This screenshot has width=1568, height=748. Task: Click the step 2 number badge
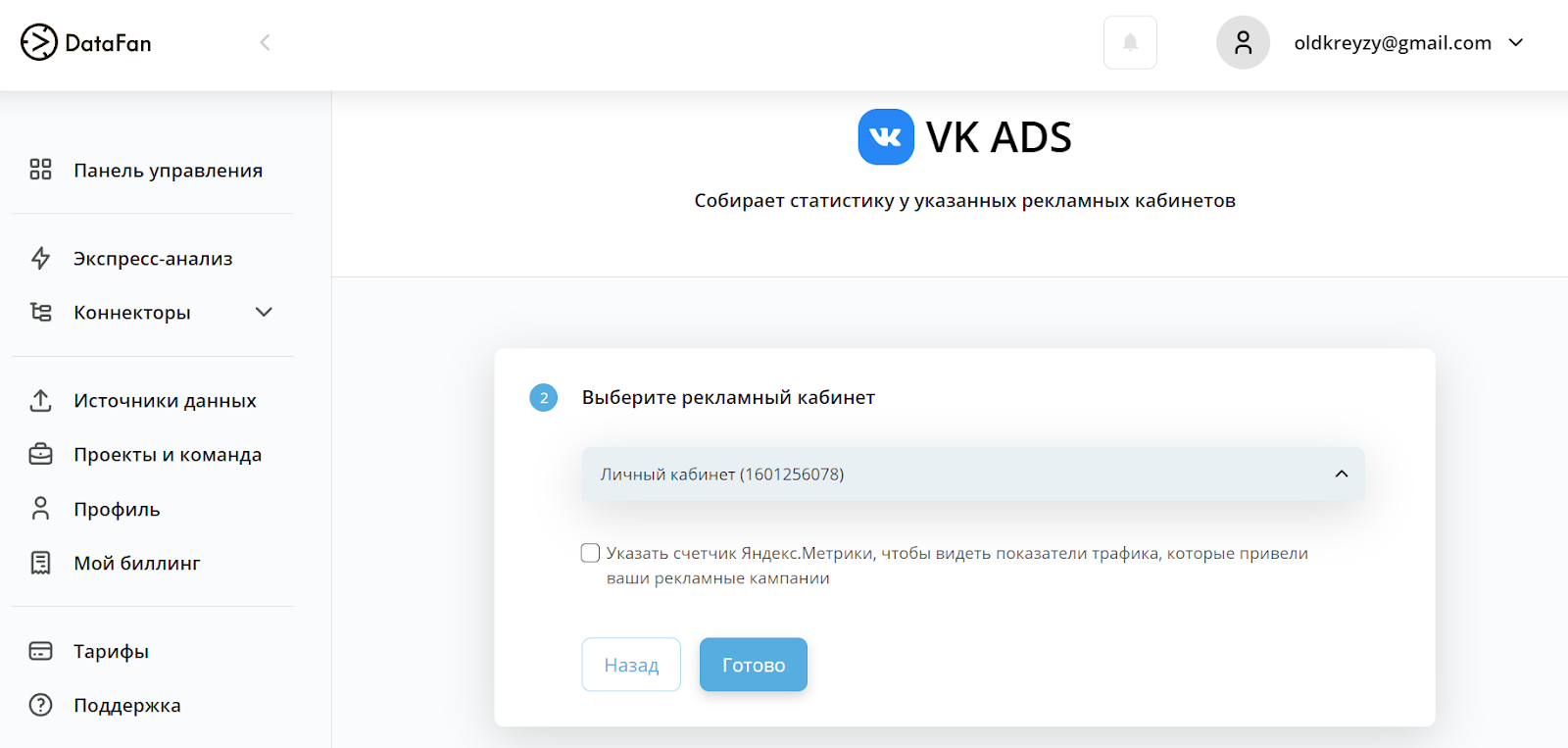point(544,398)
